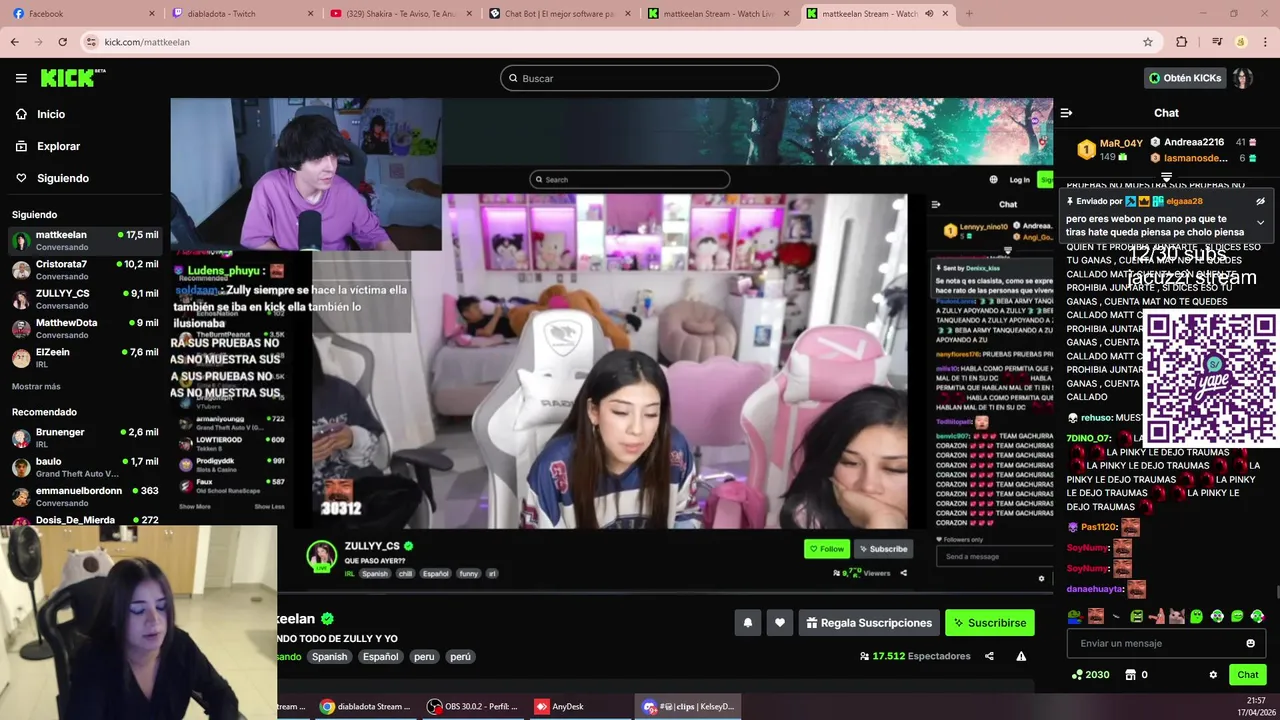Image resolution: width=1280 pixels, height=720 pixels.
Task: Click Pas1120 username in chat
Action: point(1099,527)
